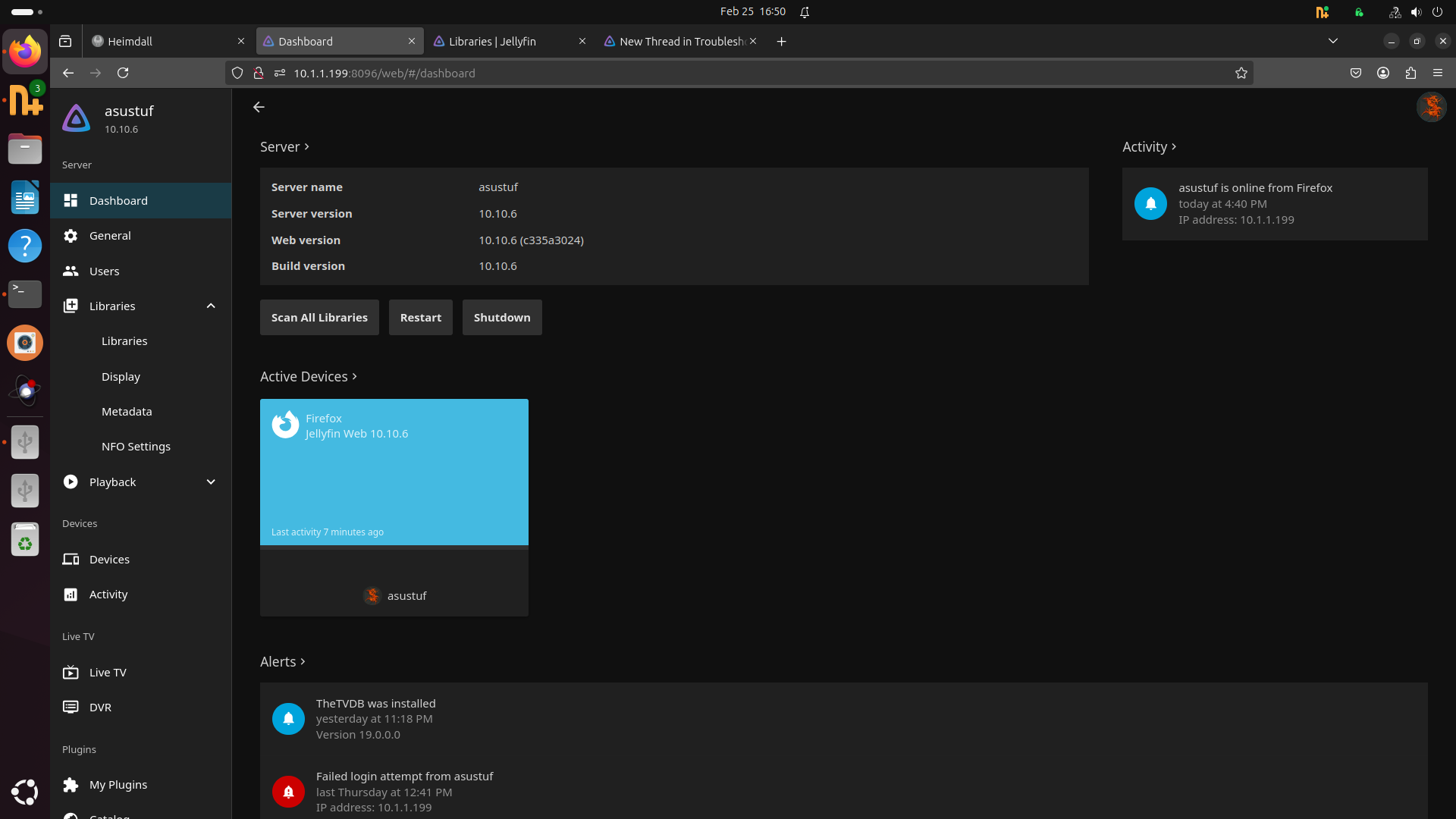Collapse the Libraries sidebar section
Image resolution: width=1456 pixels, height=819 pixels.
click(x=211, y=306)
